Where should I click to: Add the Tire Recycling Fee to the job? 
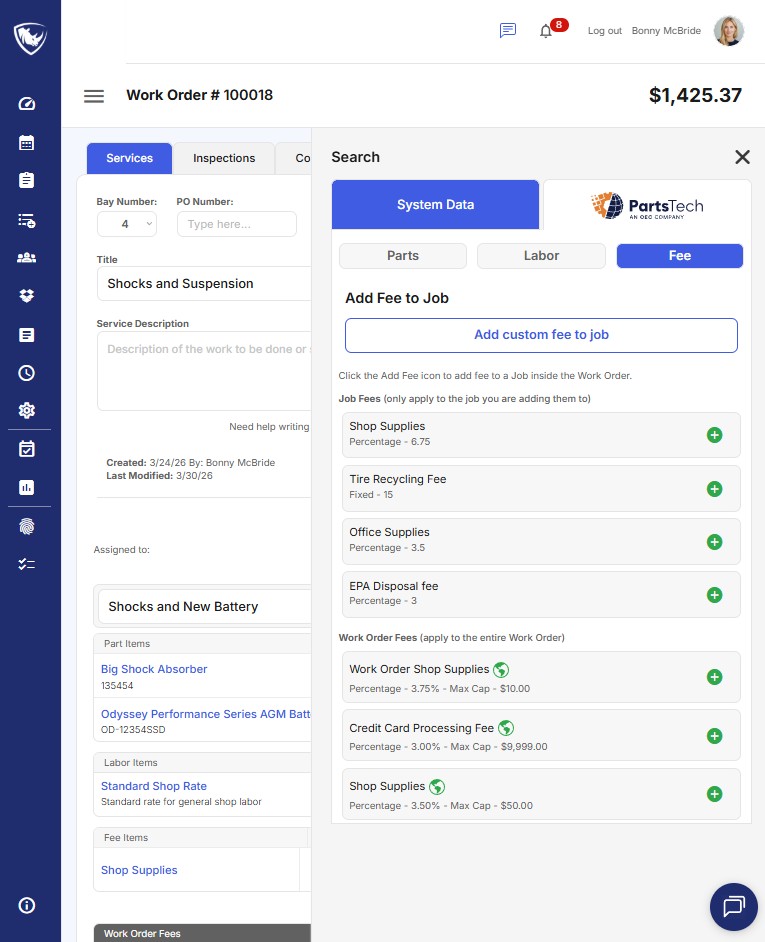coord(714,489)
